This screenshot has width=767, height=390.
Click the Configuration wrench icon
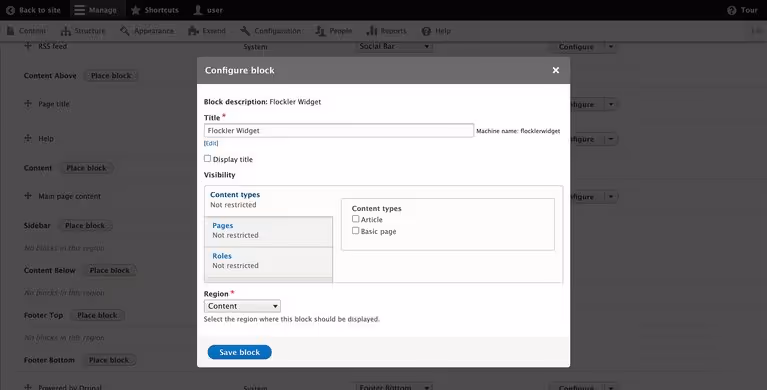tap(245, 31)
